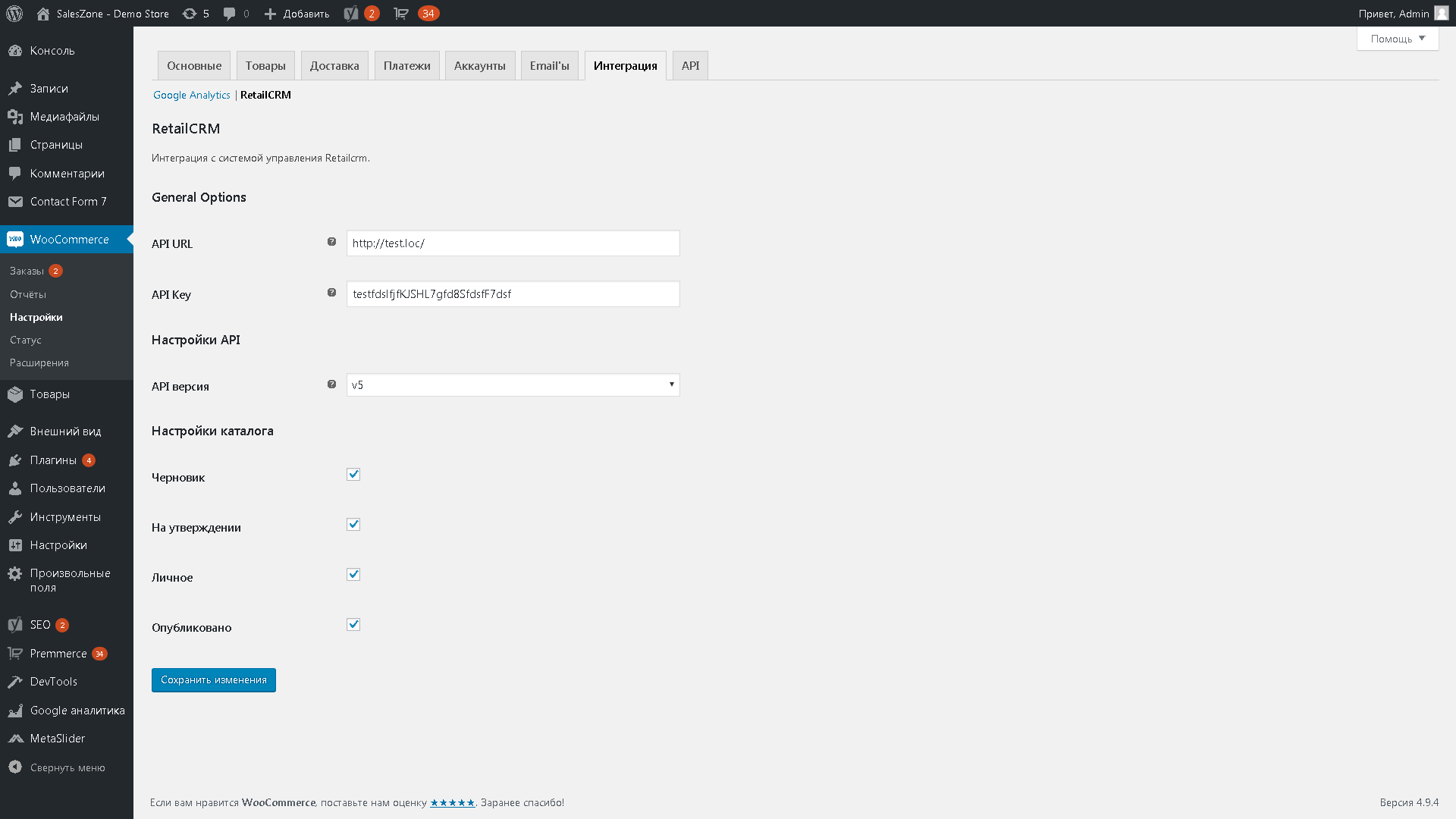Open the API settings tab

point(690,66)
